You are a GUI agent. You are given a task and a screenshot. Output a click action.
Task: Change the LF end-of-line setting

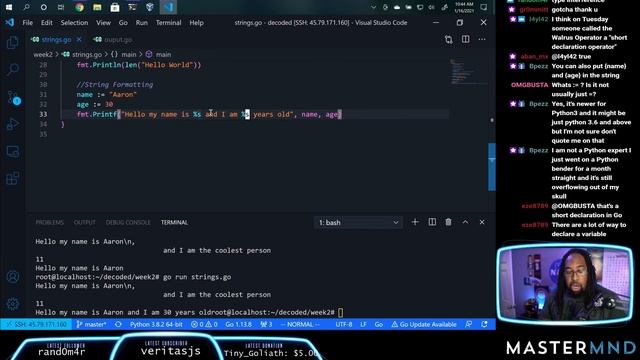(363, 324)
